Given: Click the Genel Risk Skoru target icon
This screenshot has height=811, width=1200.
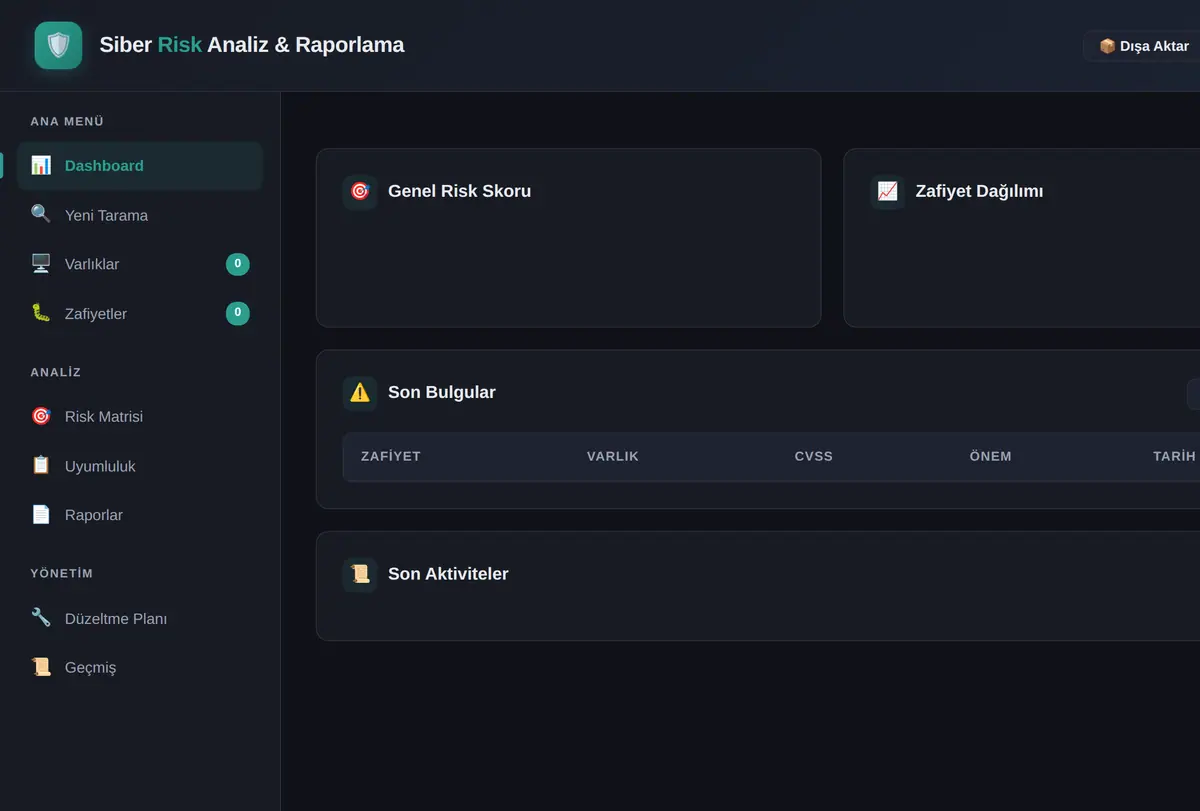Looking at the screenshot, I should [360, 191].
